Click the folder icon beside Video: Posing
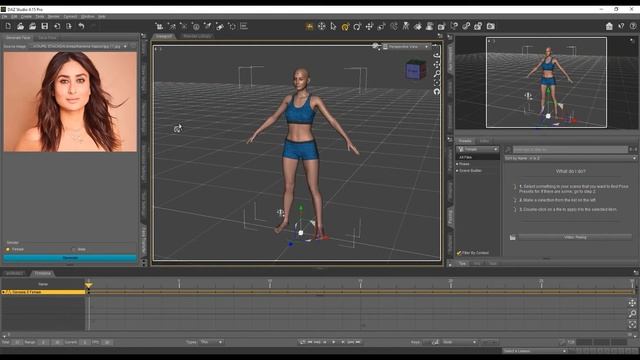640x360 pixels. [x=513, y=237]
